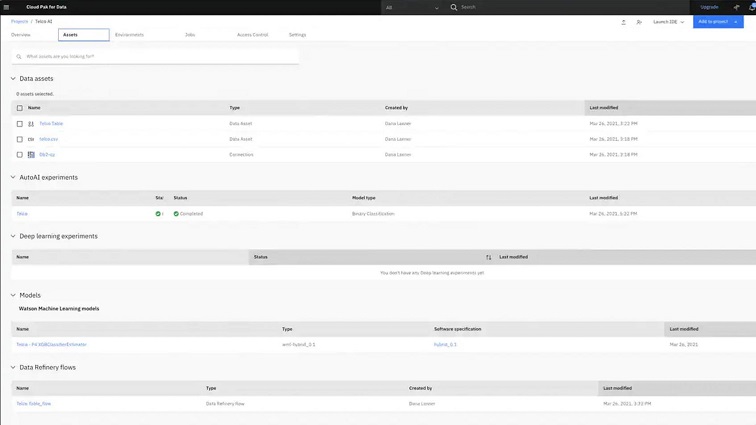The image size is (756, 425).
Task: Click the green check in Sta column
Action: [158, 214]
